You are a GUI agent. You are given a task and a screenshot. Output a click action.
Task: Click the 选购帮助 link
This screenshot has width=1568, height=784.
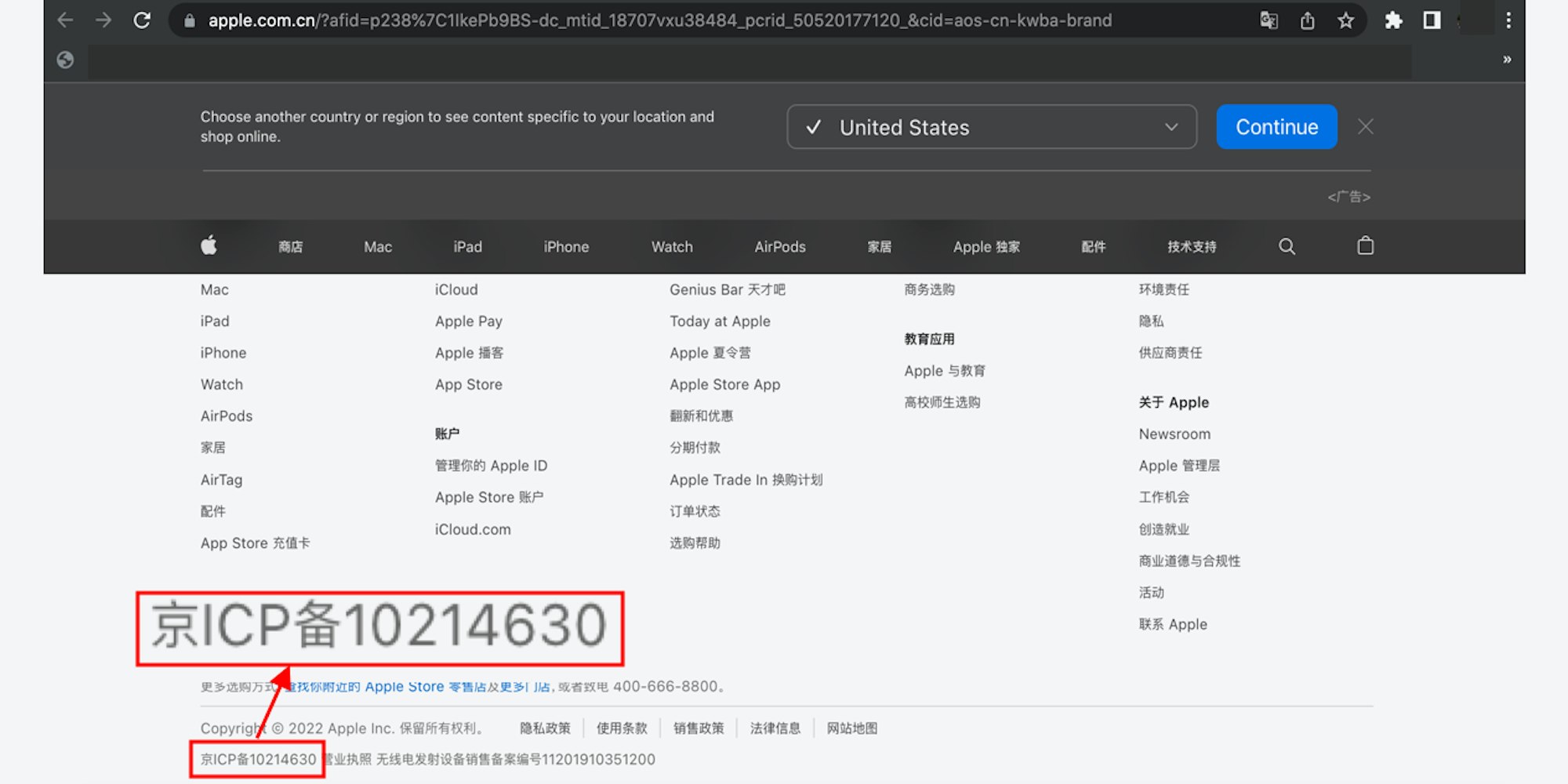[695, 543]
